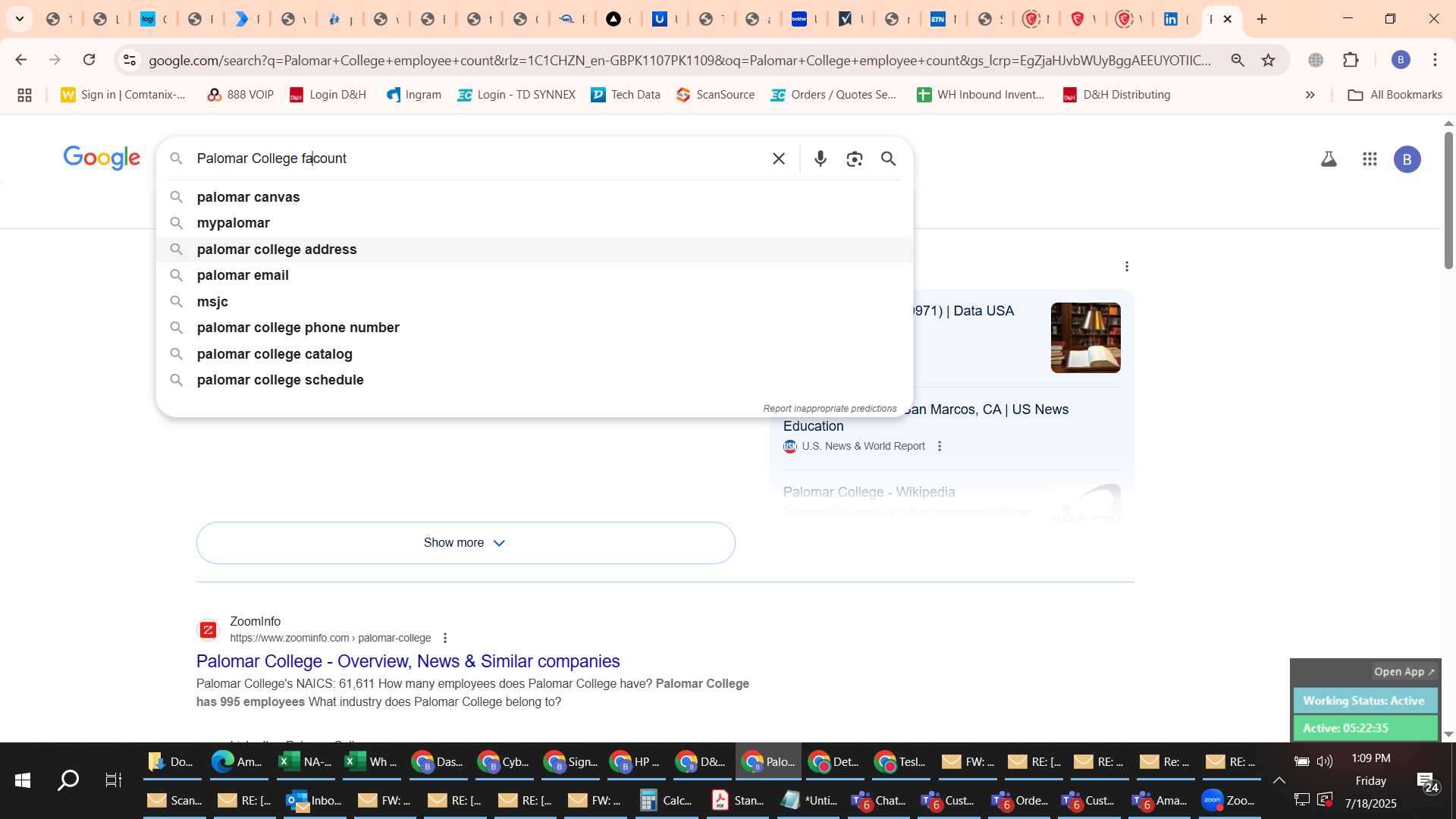The width and height of the screenshot is (1456, 819).
Task: Click the address bar URL
Action: click(x=679, y=60)
